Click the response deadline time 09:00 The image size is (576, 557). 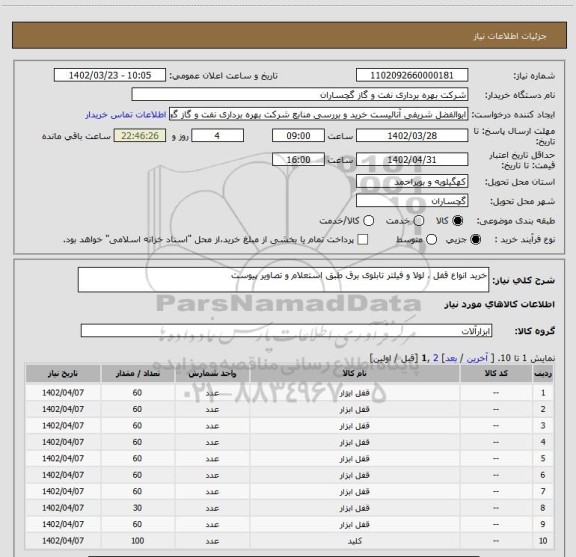pyautogui.click(x=298, y=136)
